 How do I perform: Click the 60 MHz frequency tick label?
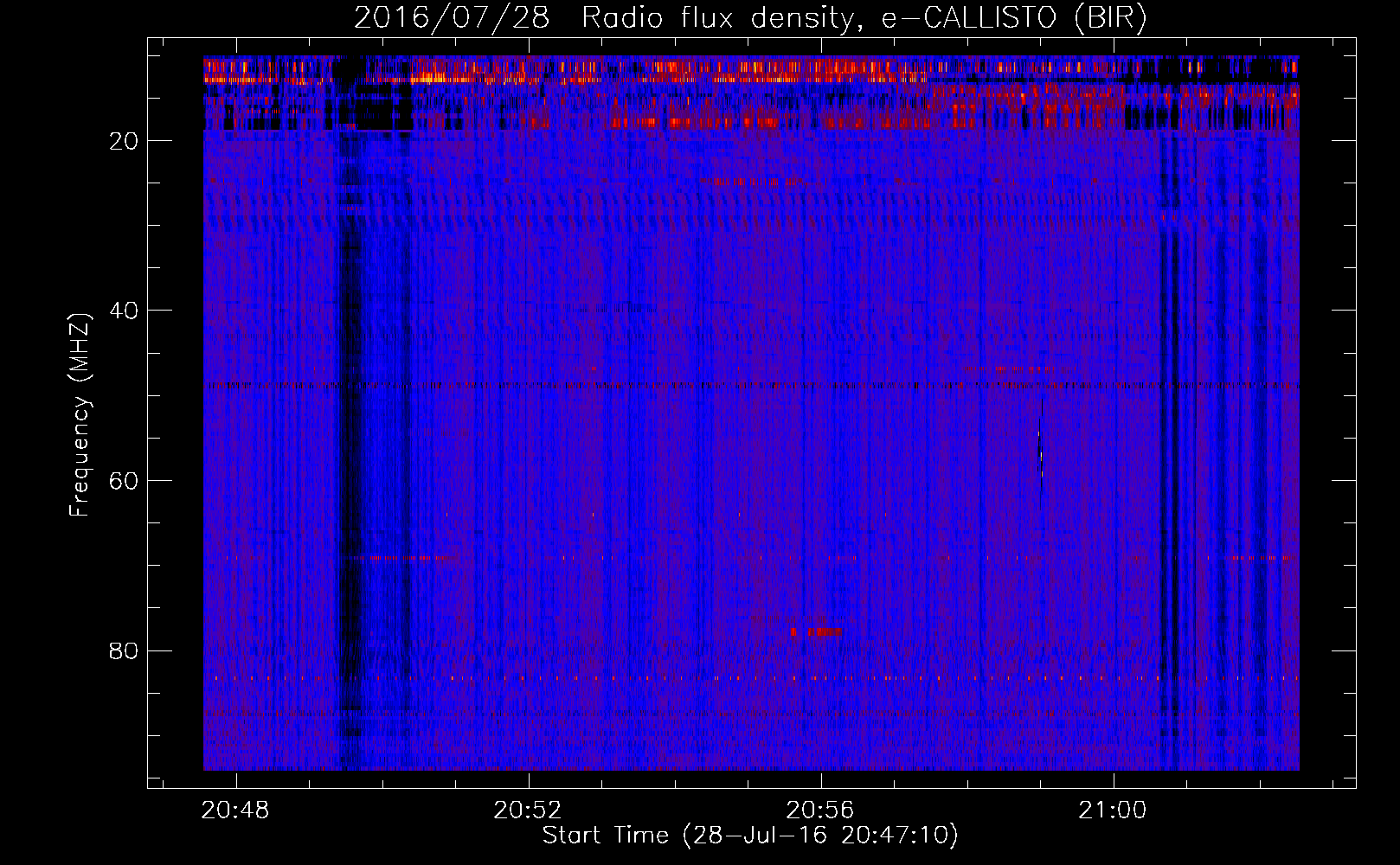click(125, 481)
